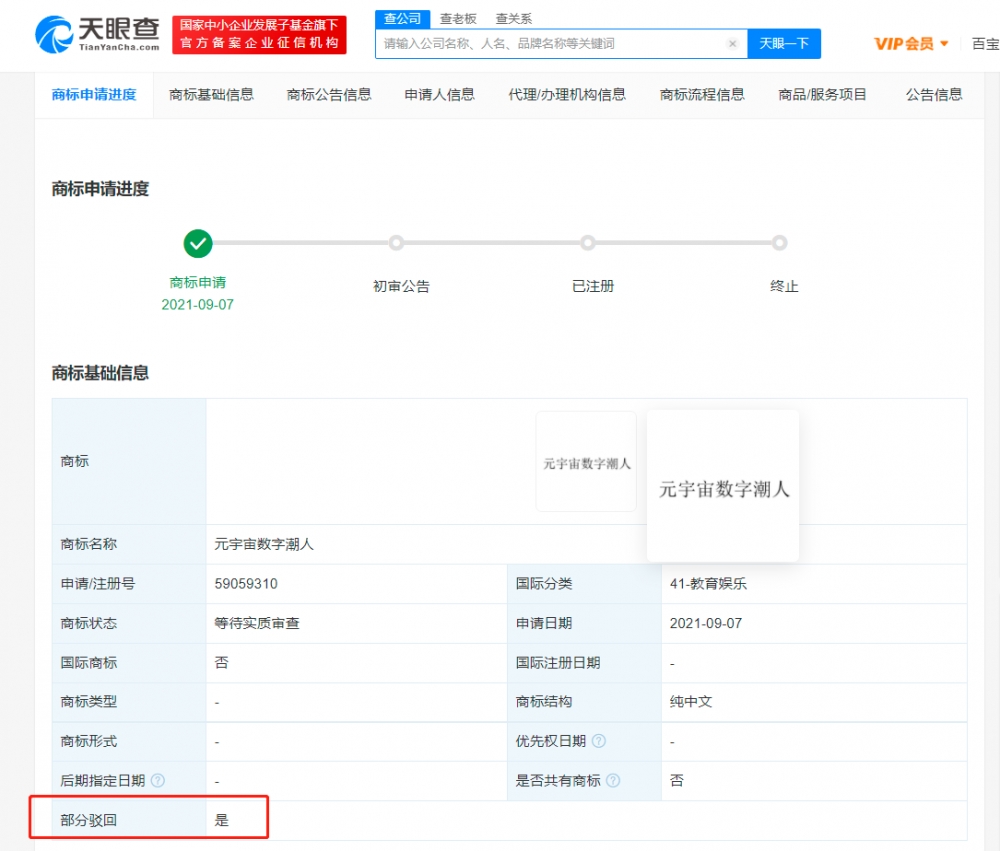The image size is (1000, 851).
Task: Click the 商标结构 label cell
Action: (x=584, y=702)
